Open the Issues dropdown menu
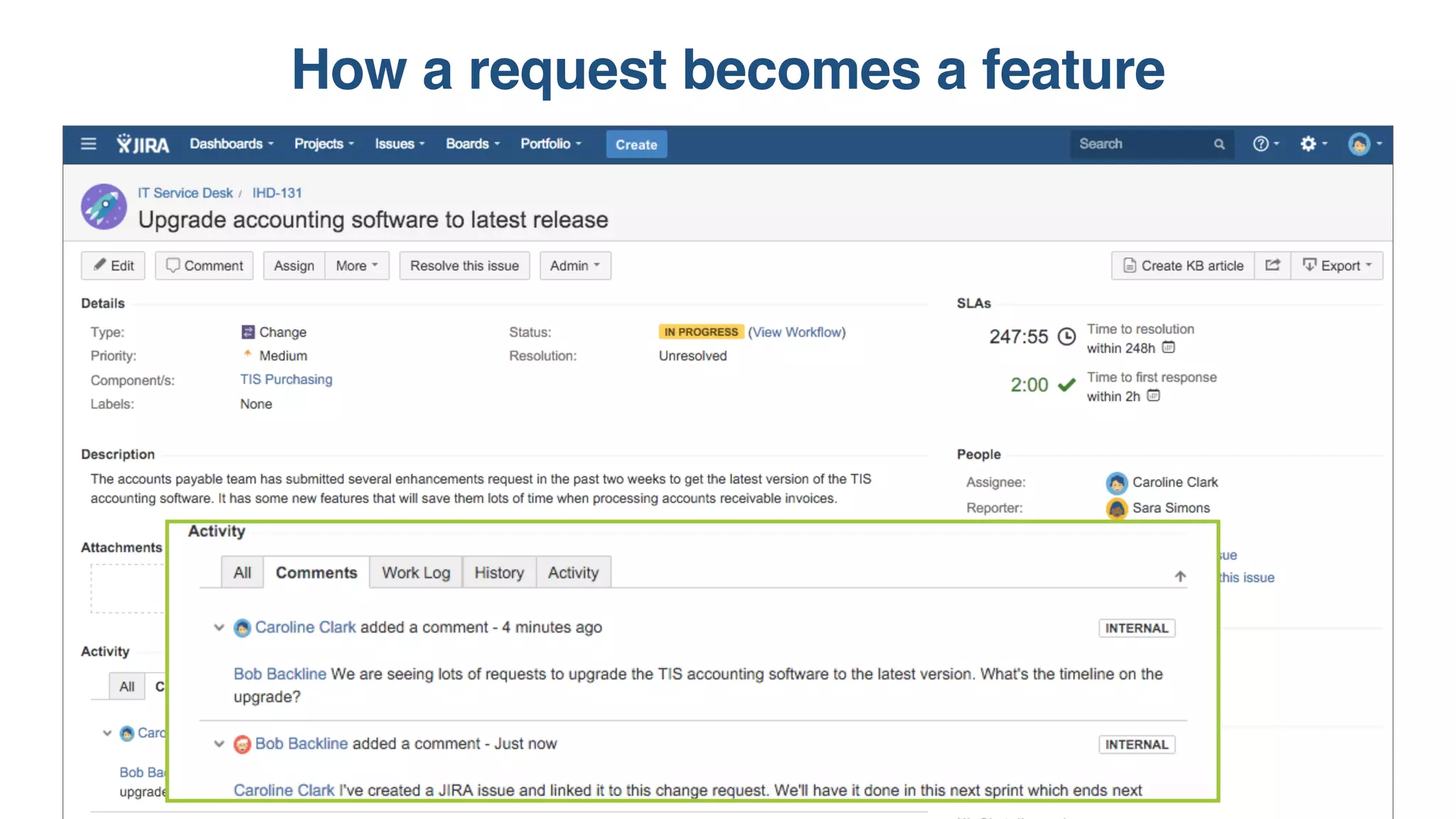 (x=400, y=144)
